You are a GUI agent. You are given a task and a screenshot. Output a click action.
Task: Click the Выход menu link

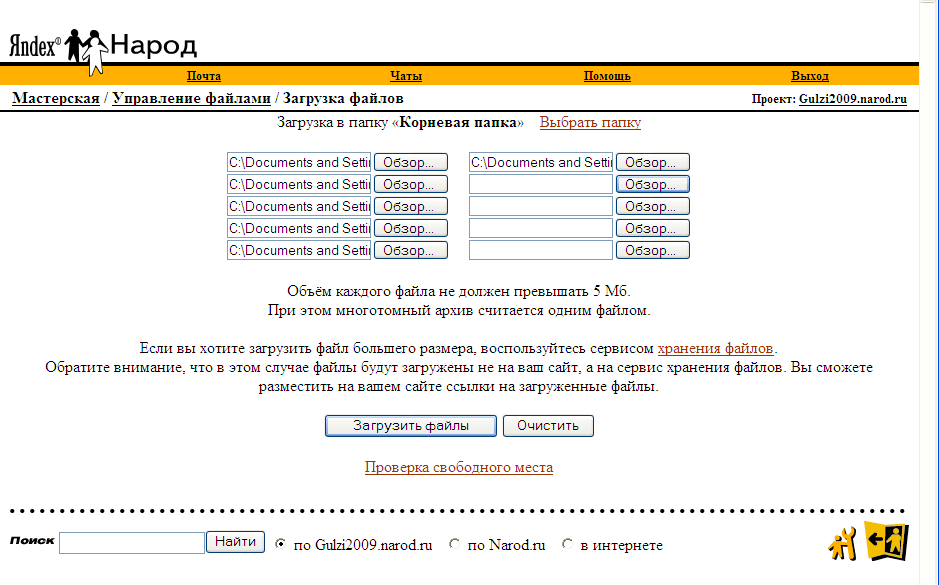click(x=810, y=76)
